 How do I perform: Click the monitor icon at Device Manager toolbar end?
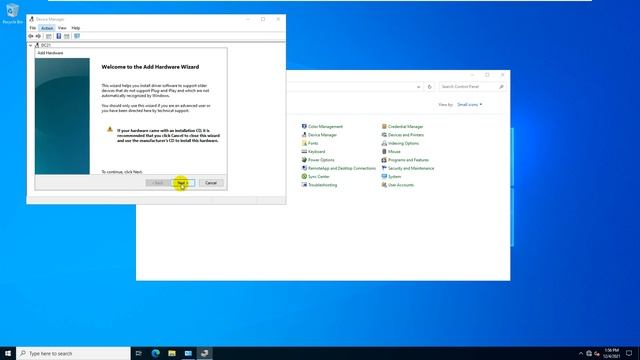click(x=77, y=36)
